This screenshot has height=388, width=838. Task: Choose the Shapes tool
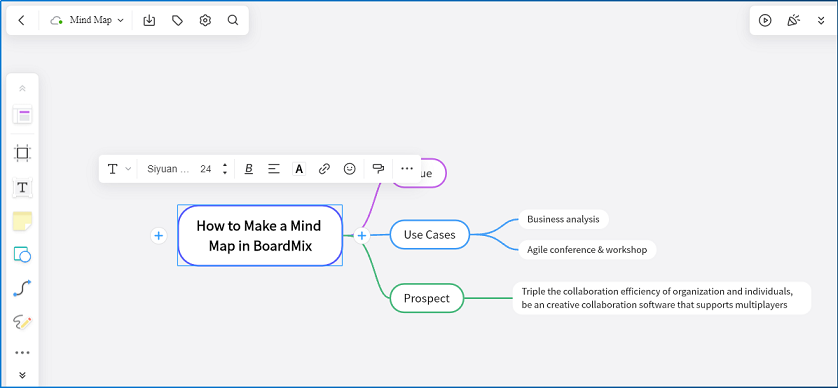click(x=22, y=255)
